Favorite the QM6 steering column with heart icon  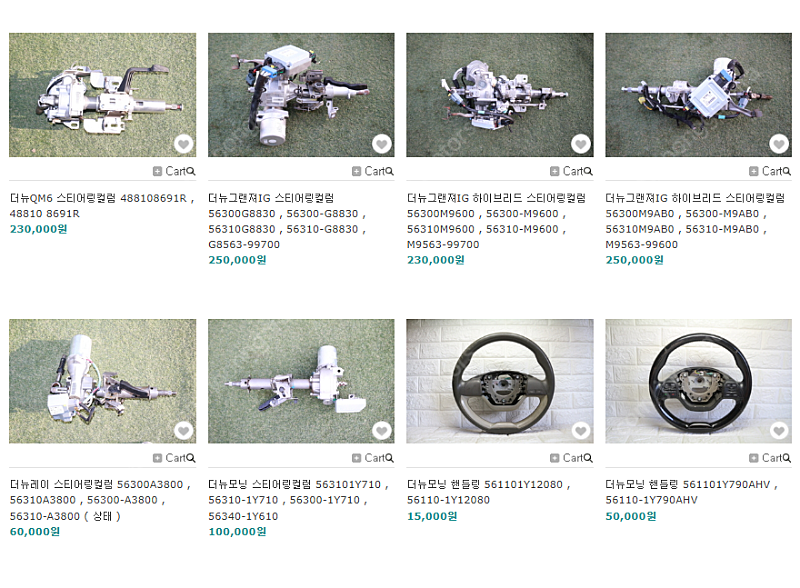184,144
